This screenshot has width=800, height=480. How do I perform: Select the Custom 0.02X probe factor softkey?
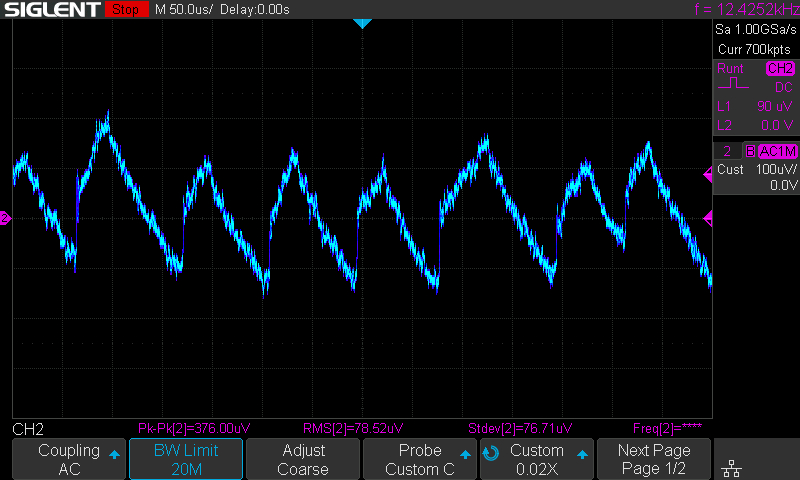tap(537, 459)
